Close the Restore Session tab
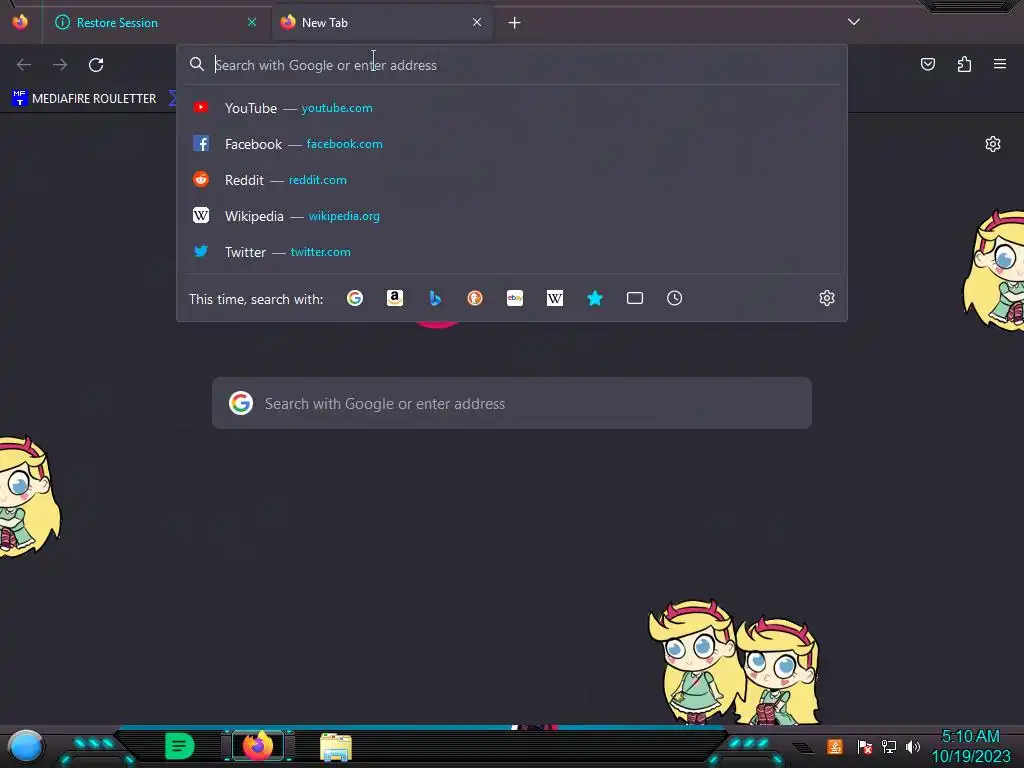This screenshot has width=1024, height=768. 252,22
